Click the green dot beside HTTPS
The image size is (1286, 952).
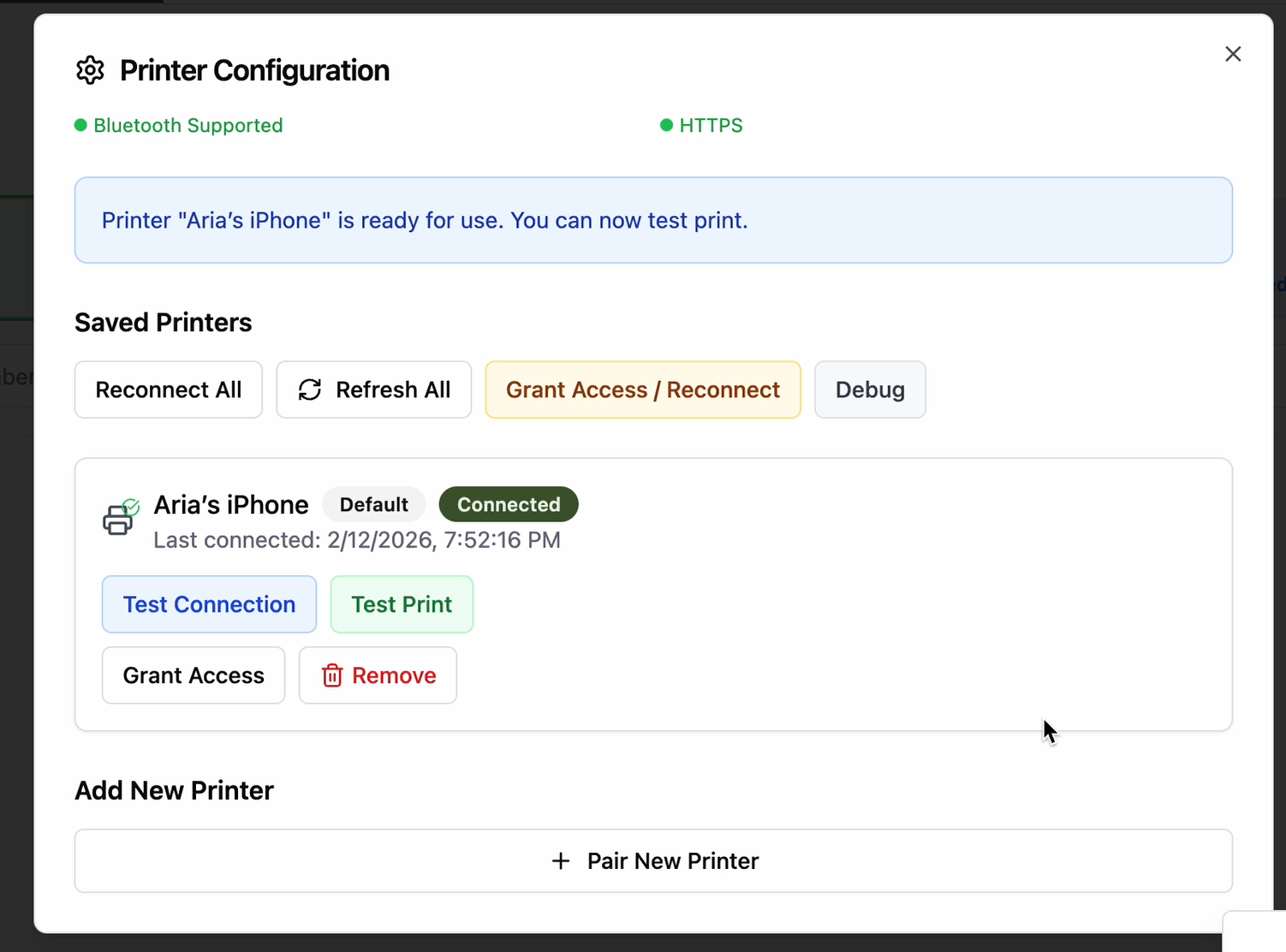tap(666, 125)
